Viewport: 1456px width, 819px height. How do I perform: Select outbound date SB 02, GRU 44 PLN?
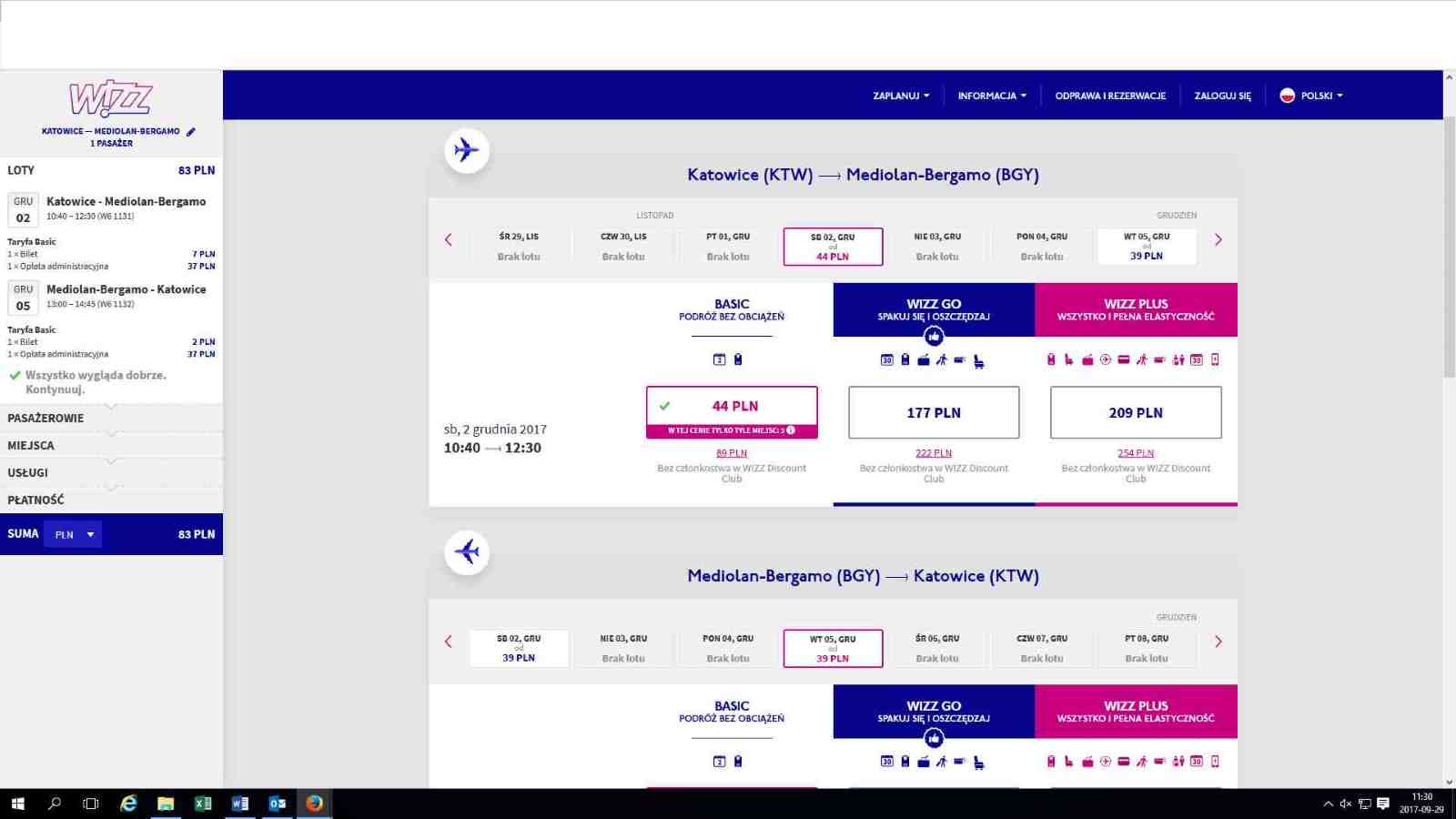(x=833, y=247)
